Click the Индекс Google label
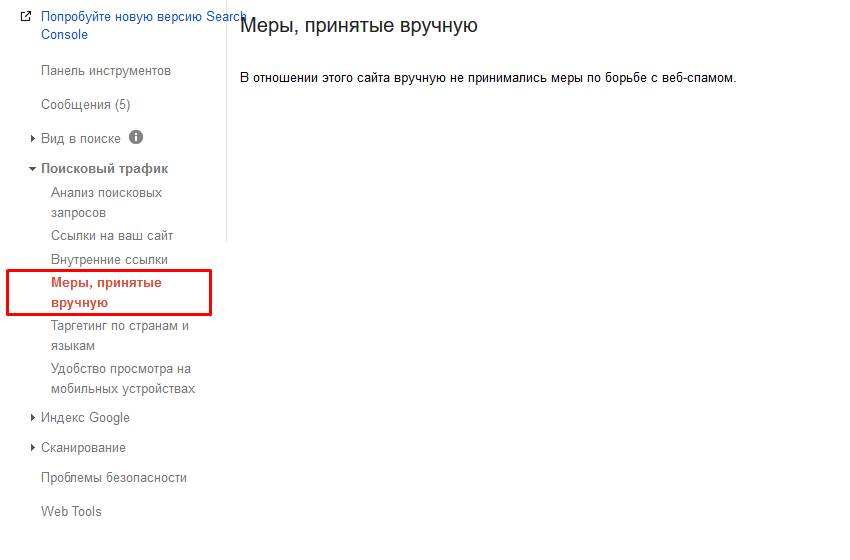Screen dimensions: 850x560 point(85,418)
